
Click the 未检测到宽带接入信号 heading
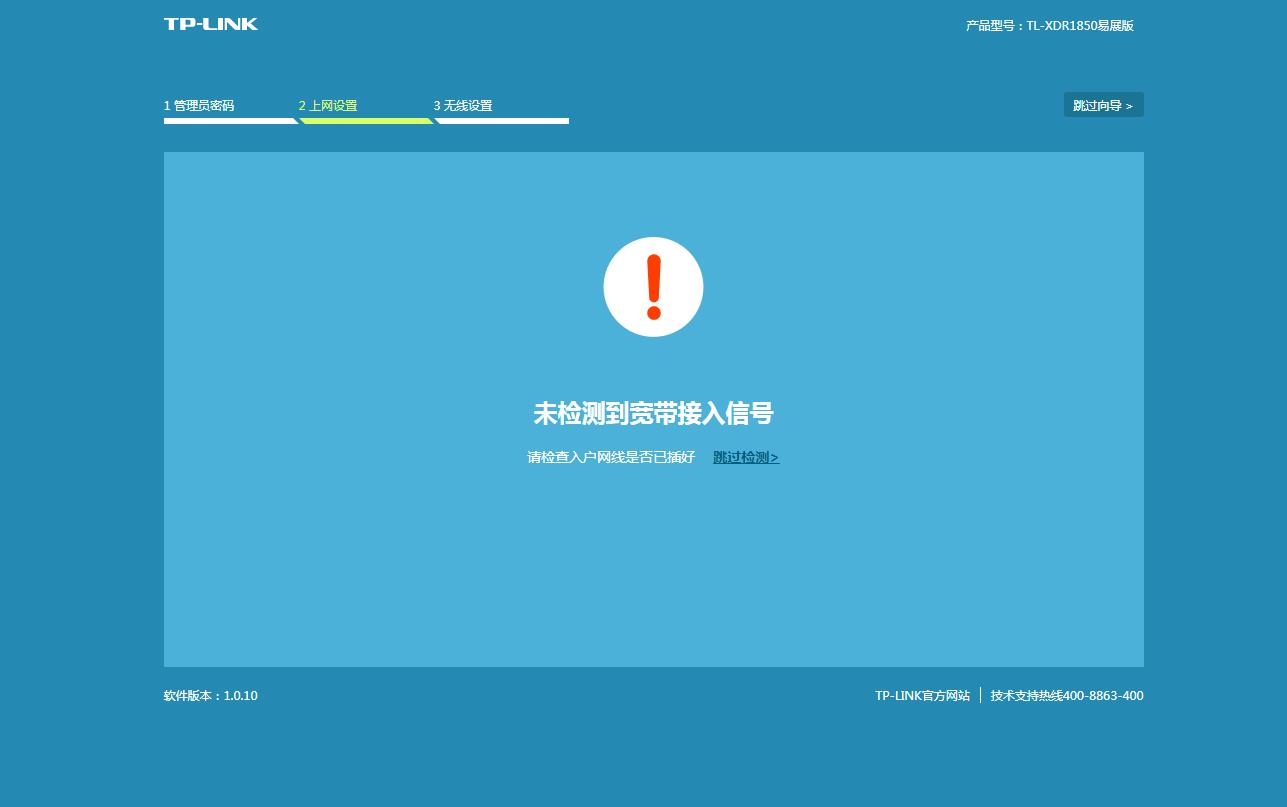653,413
